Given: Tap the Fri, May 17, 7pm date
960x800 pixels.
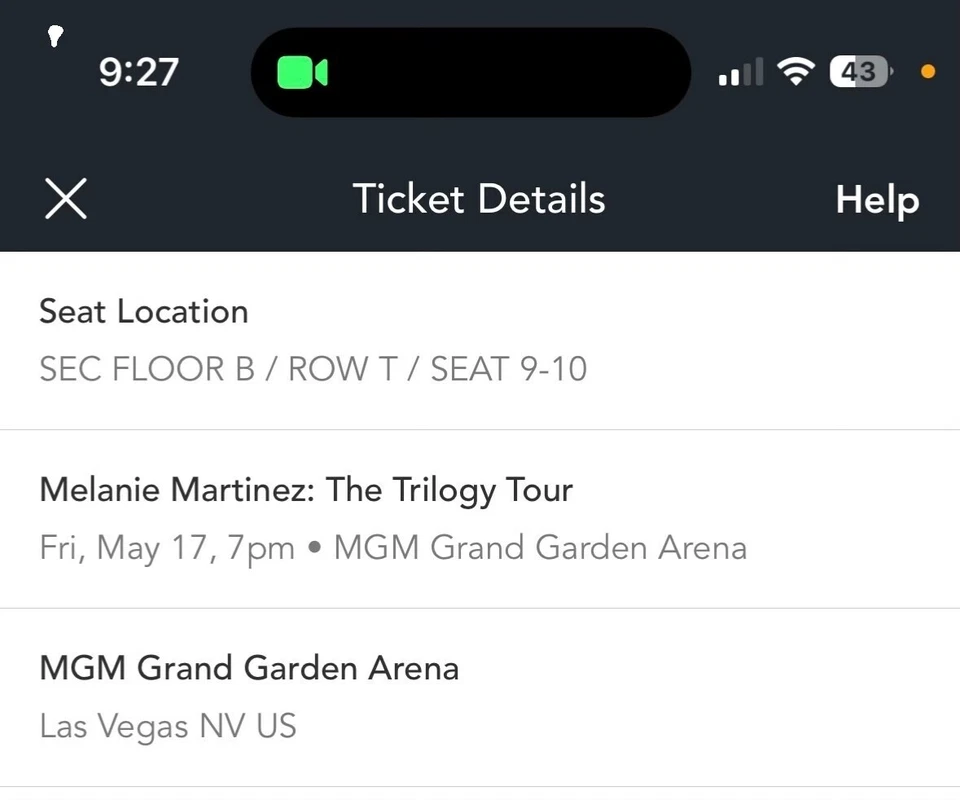Looking at the screenshot, I should [167, 548].
